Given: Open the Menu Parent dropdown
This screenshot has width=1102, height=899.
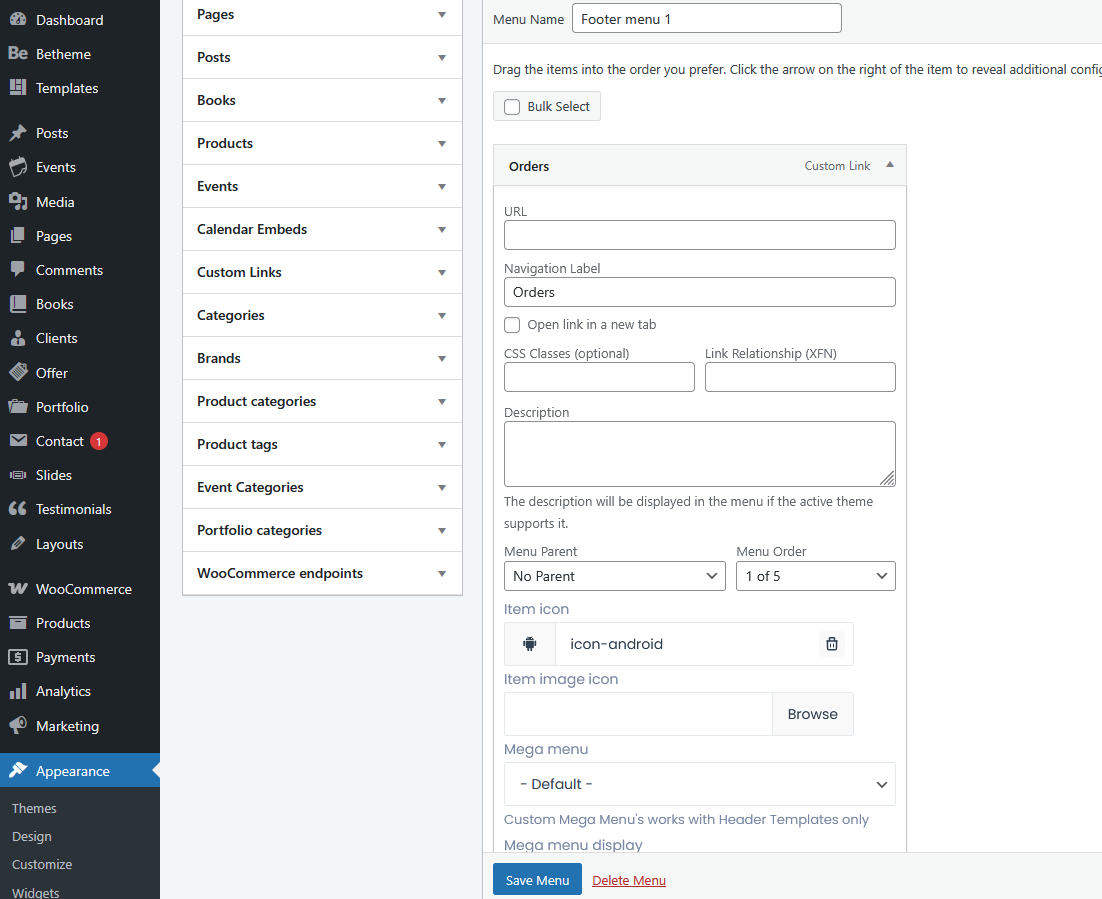Looking at the screenshot, I should (614, 576).
